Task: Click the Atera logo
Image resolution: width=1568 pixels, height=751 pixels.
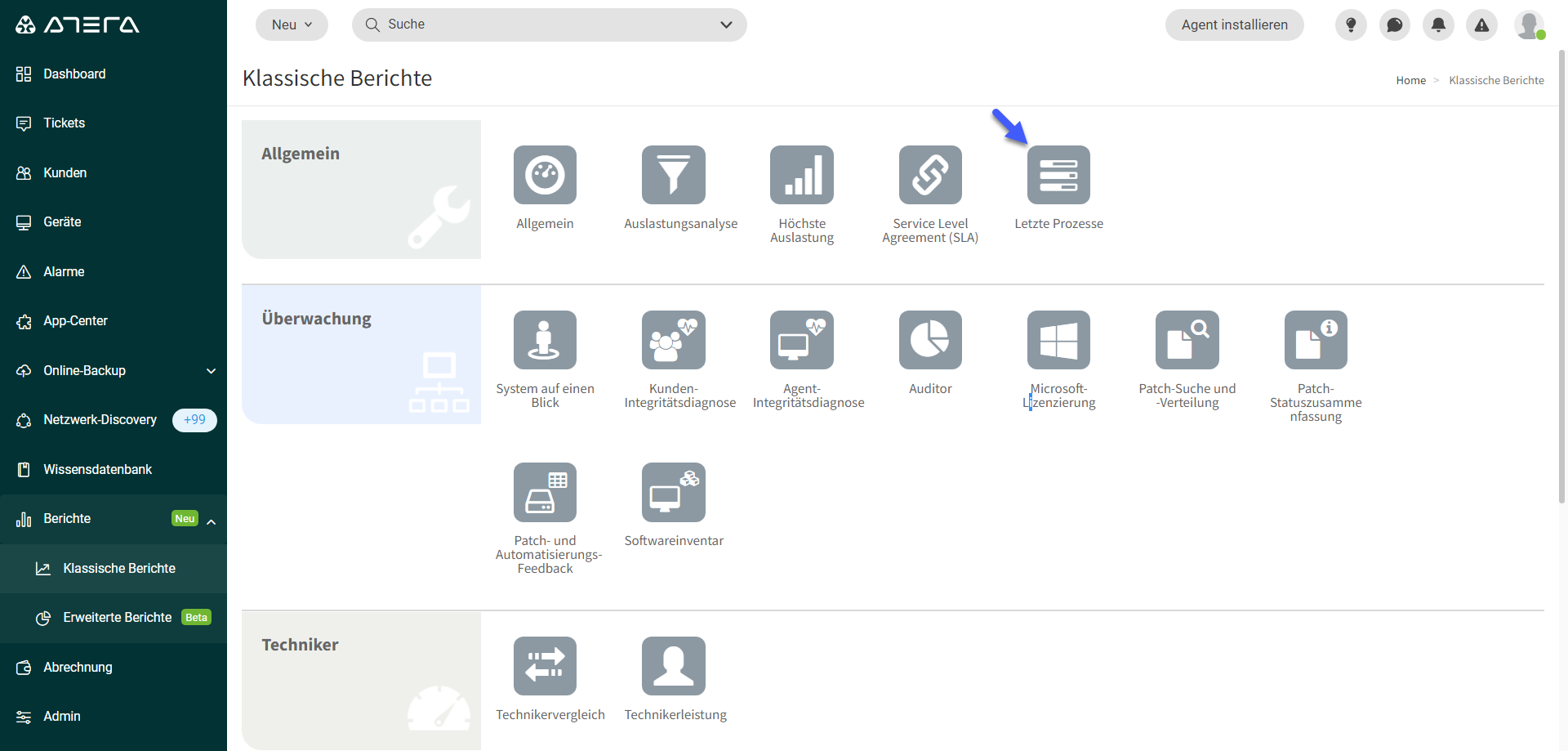Action: coord(78,25)
